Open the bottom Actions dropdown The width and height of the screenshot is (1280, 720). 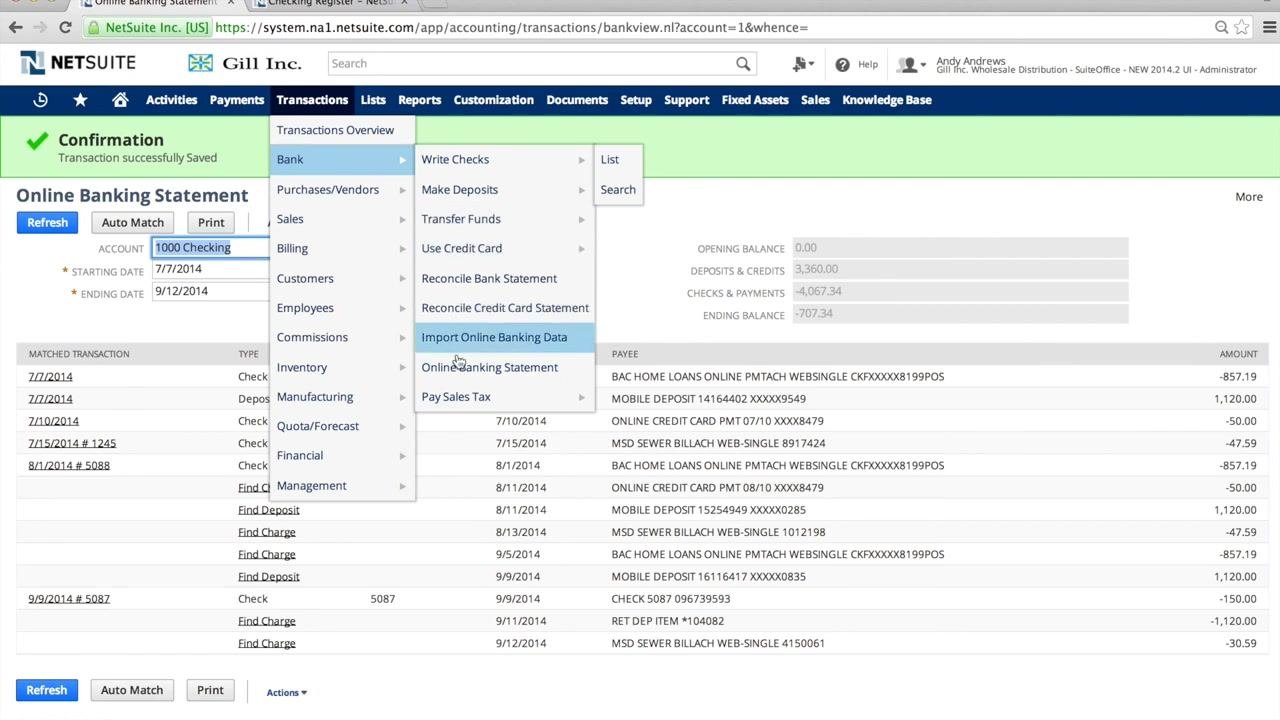click(x=287, y=692)
